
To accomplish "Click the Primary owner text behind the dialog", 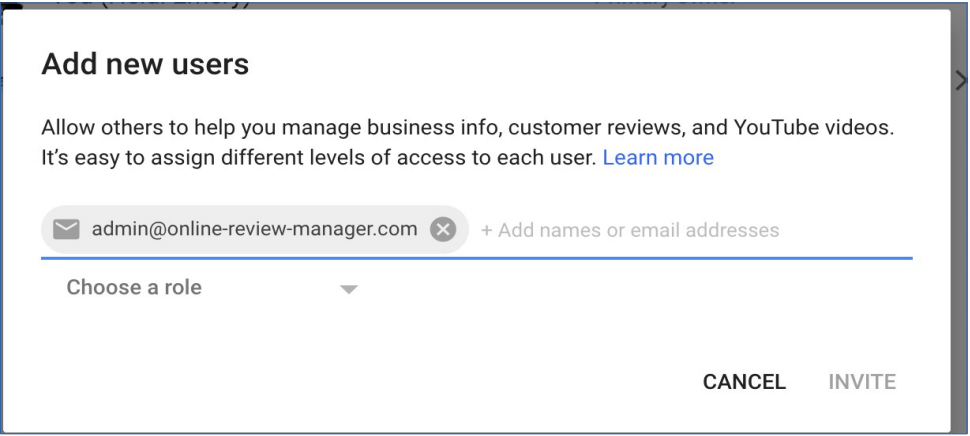I will [x=665, y=3].
